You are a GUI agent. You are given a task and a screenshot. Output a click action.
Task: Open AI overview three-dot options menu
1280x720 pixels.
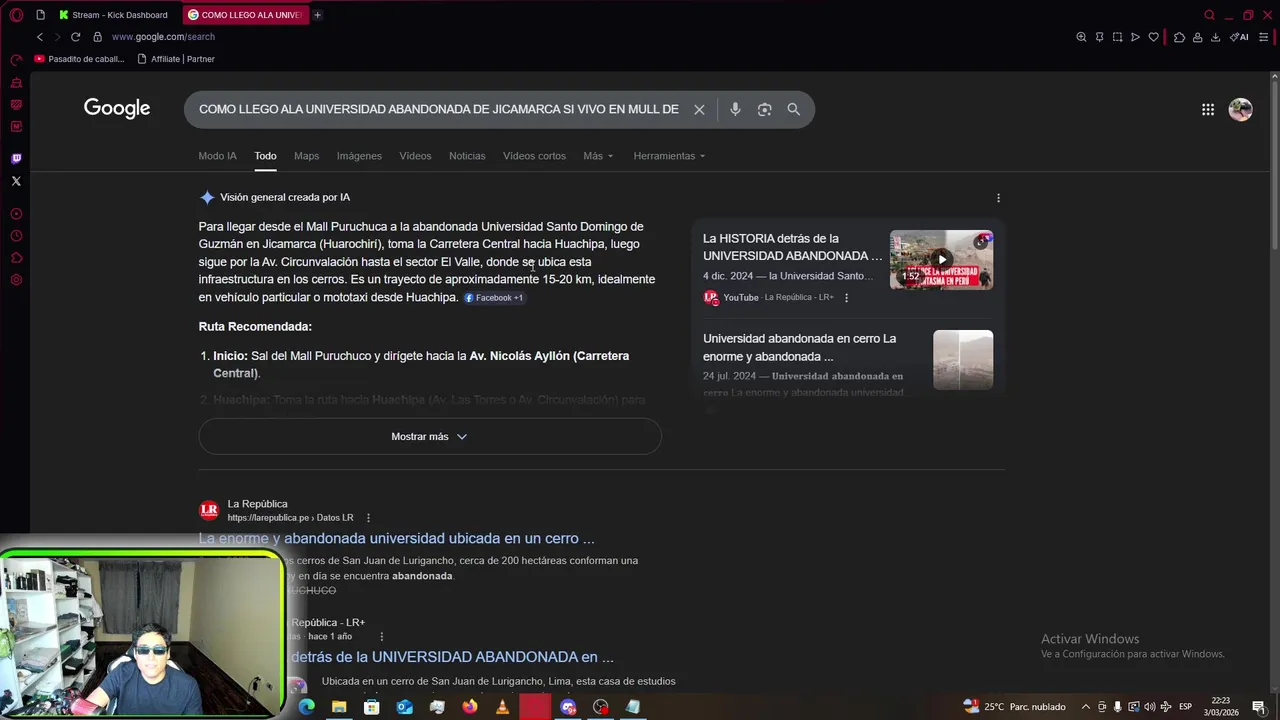(998, 198)
